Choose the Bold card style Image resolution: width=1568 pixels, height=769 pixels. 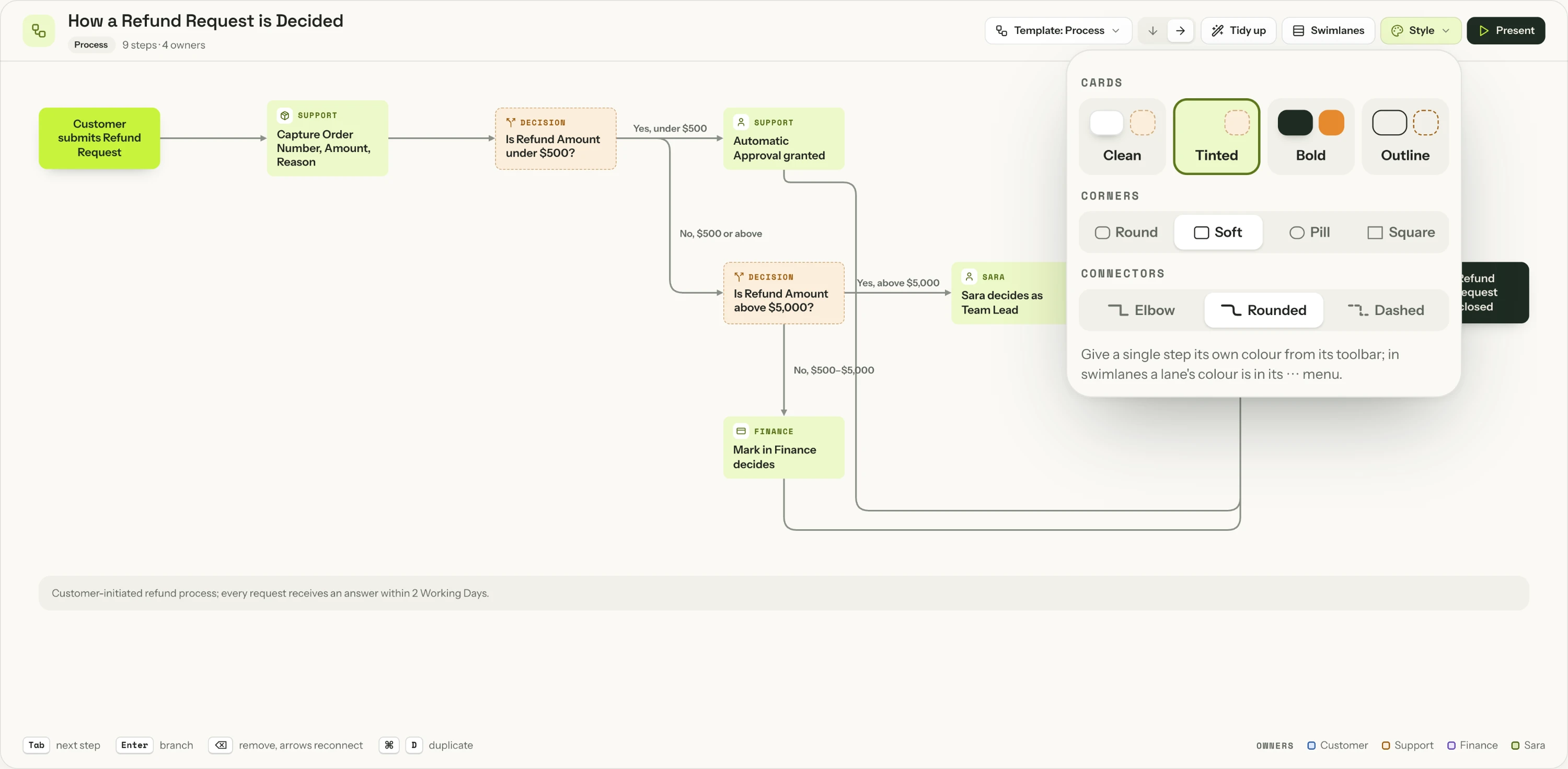tap(1310, 136)
